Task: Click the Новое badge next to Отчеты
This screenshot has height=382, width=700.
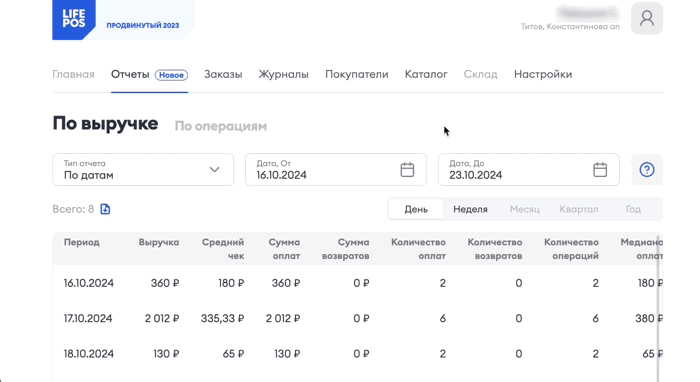Action: (x=171, y=75)
